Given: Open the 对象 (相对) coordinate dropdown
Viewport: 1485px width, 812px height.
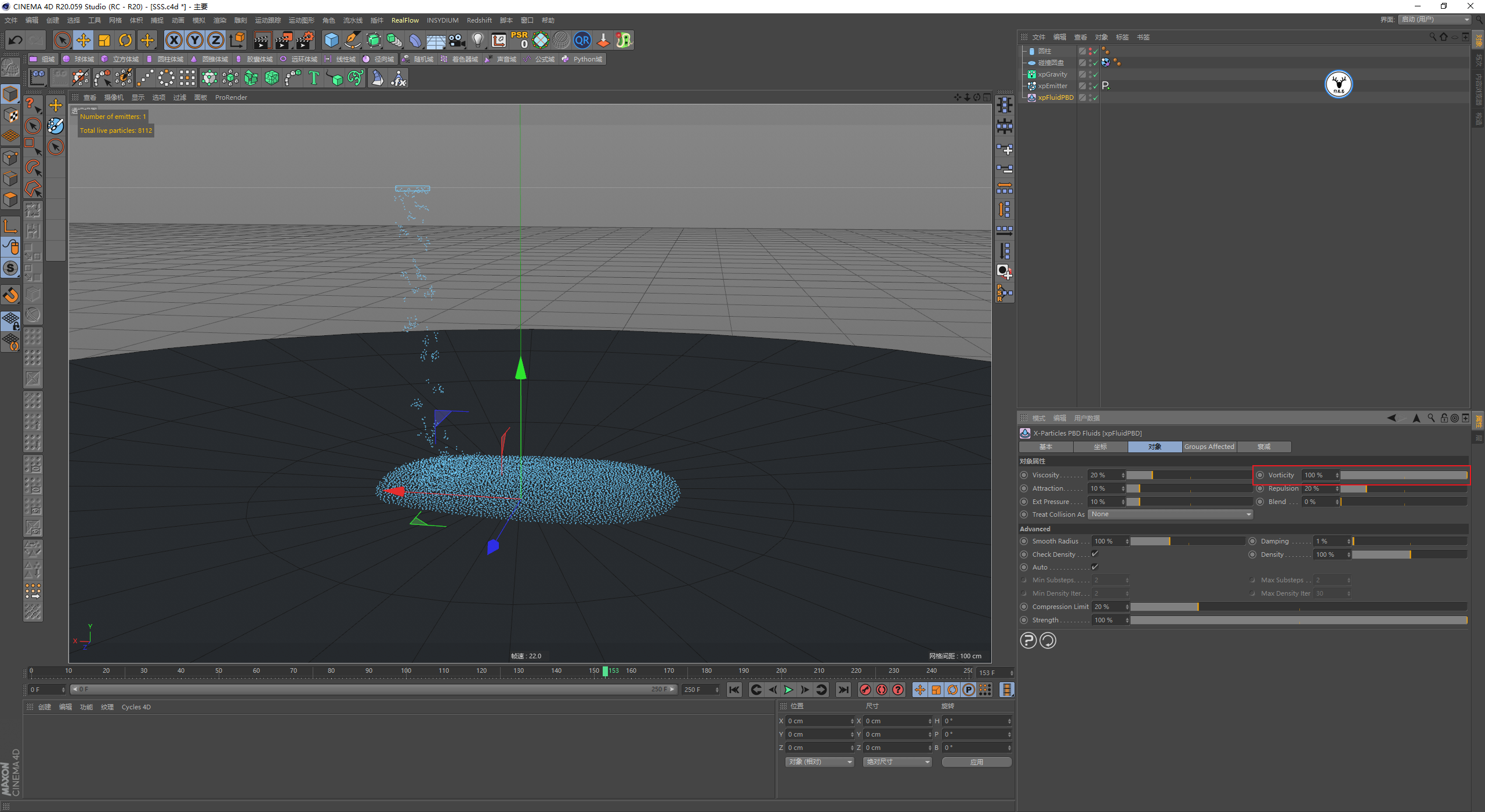Looking at the screenshot, I should coord(820,762).
